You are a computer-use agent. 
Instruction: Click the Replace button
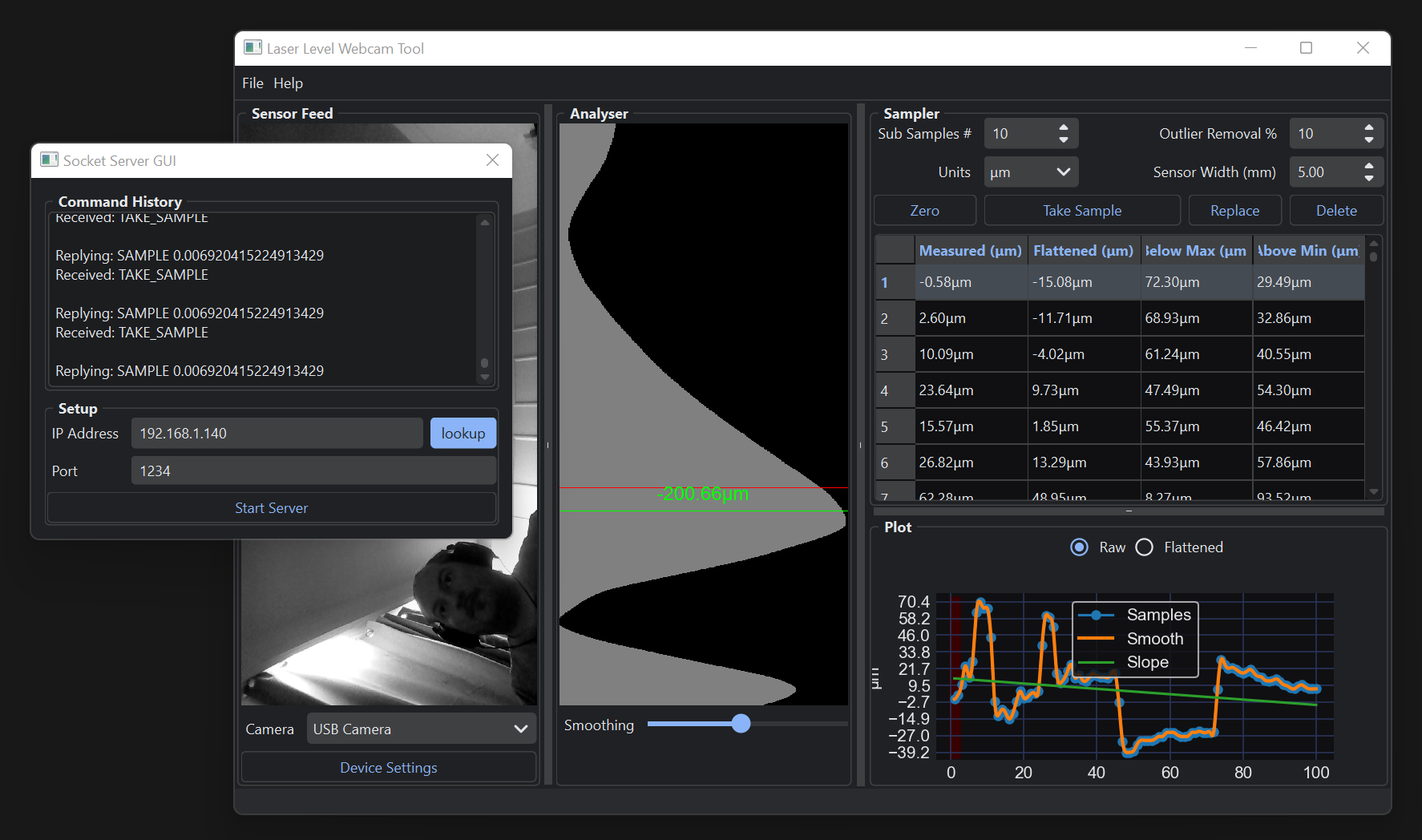[1234, 211]
